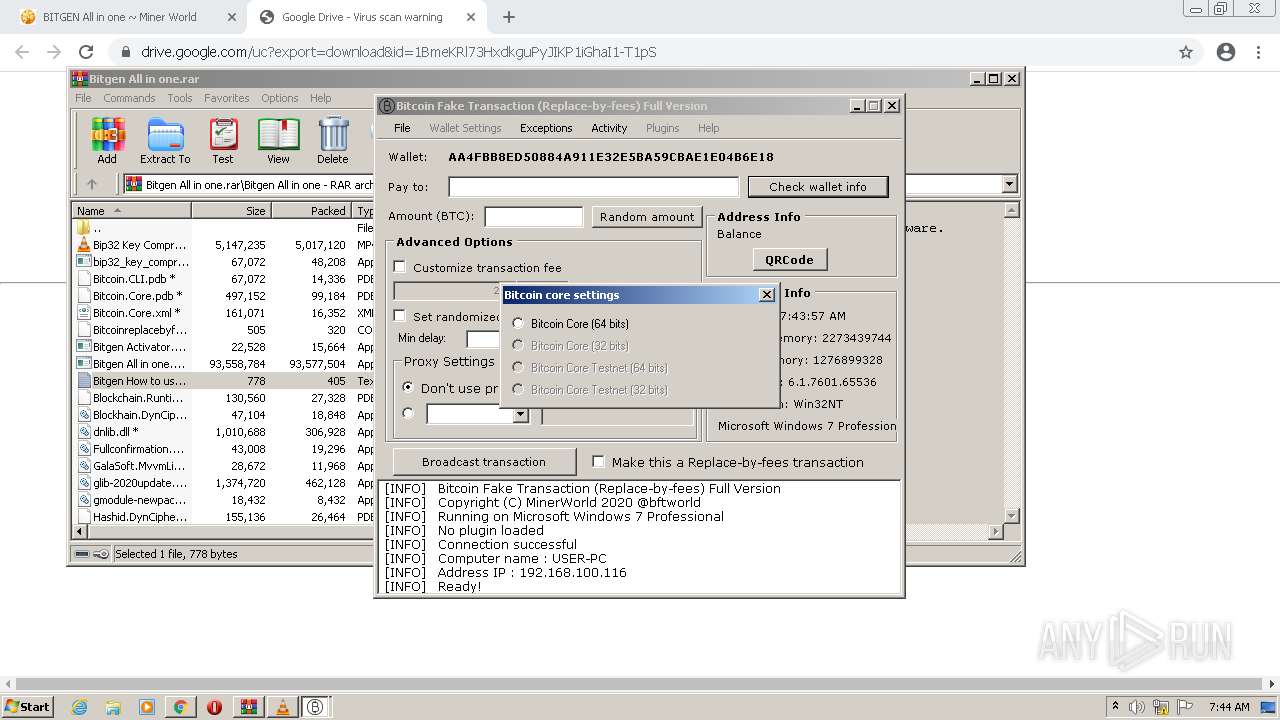This screenshot has width=1280, height=720.
Task: Bookmark this page with star icon
Action: click(1186, 52)
